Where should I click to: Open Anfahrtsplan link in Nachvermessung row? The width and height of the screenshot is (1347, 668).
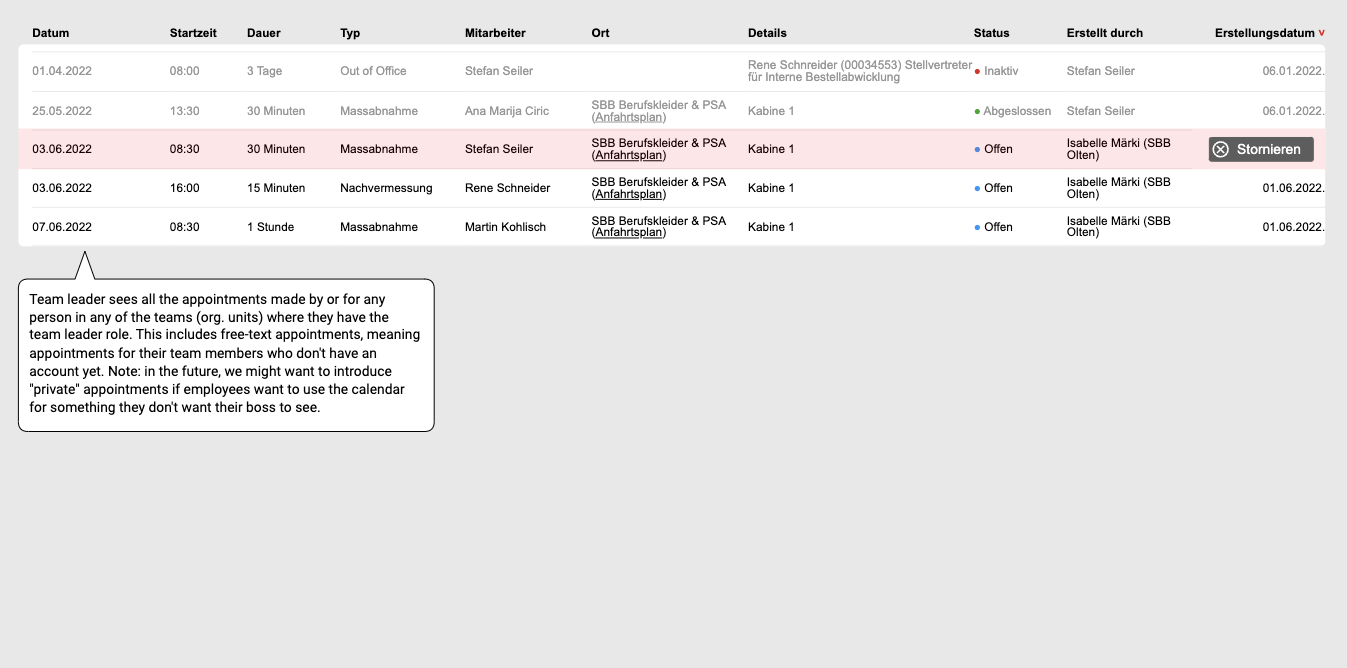tap(628, 194)
